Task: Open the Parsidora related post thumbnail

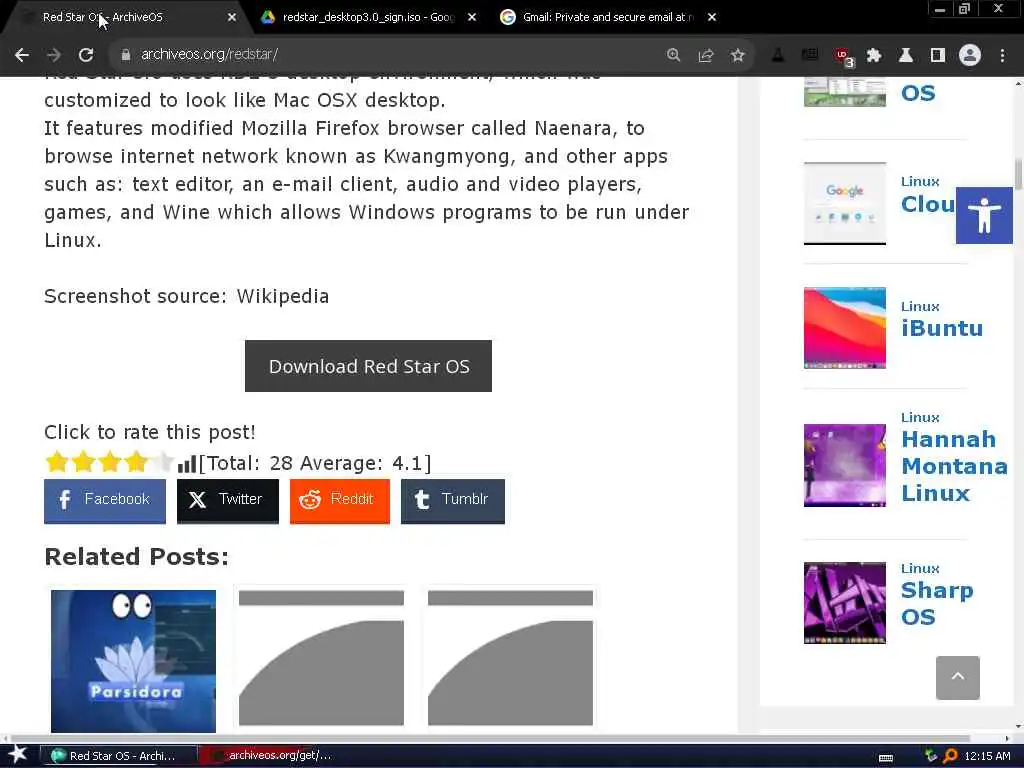Action: [133, 661]
